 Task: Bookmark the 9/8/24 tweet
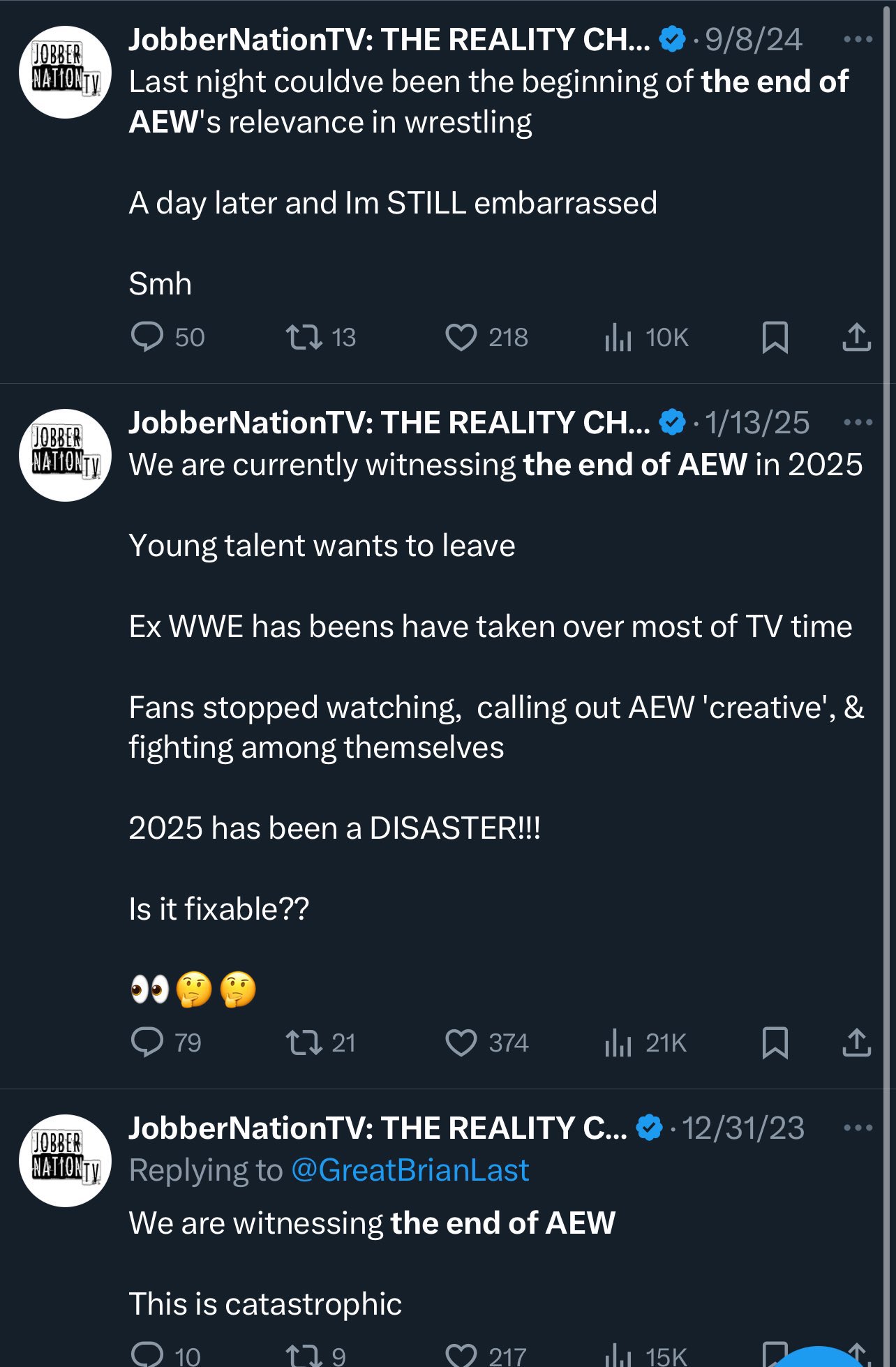775,337
